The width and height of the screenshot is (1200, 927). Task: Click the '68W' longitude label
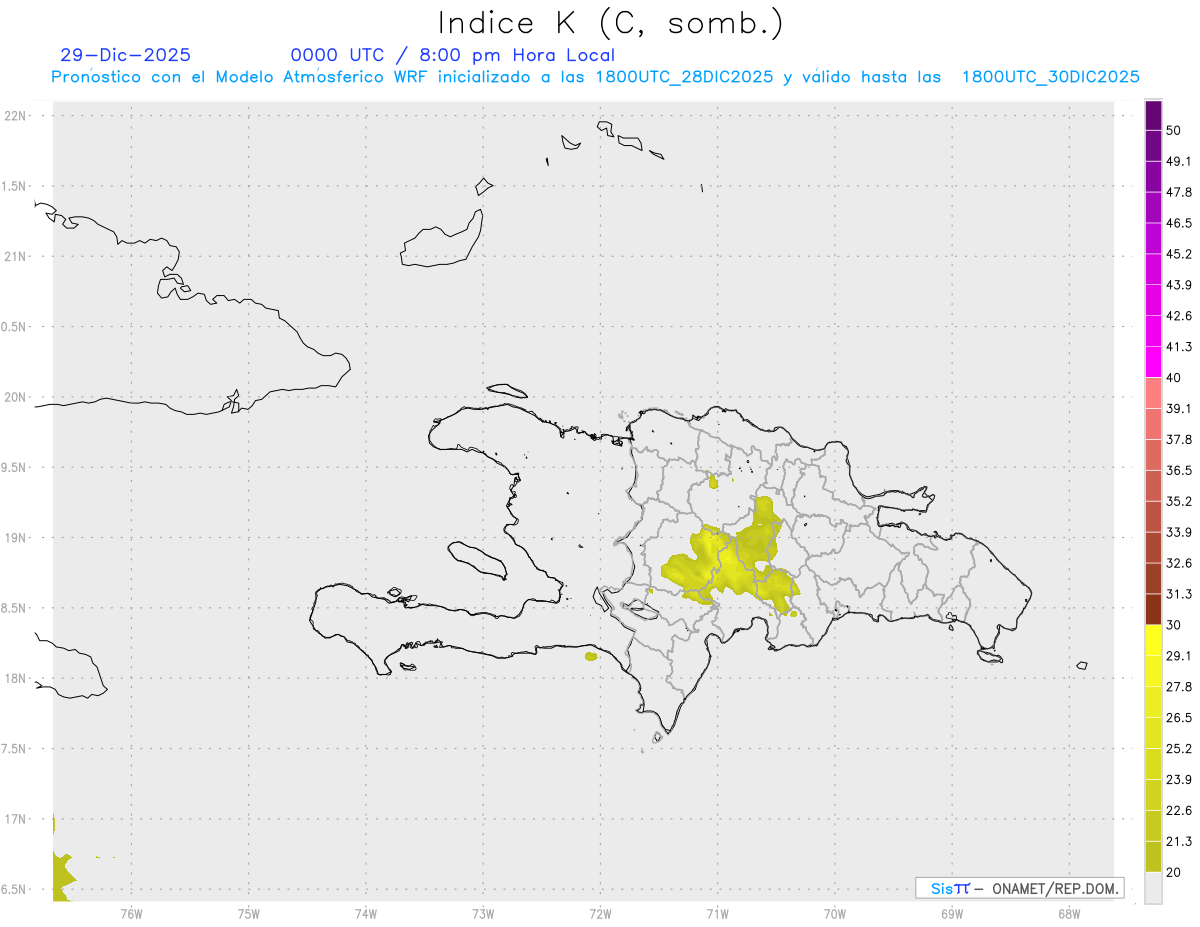pos(1069,914)
